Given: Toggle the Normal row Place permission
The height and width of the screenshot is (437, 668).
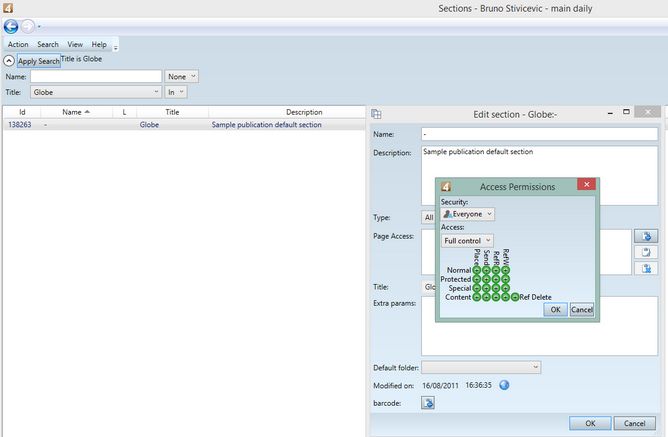Looking at the screenshot, I should coord(477,270).
